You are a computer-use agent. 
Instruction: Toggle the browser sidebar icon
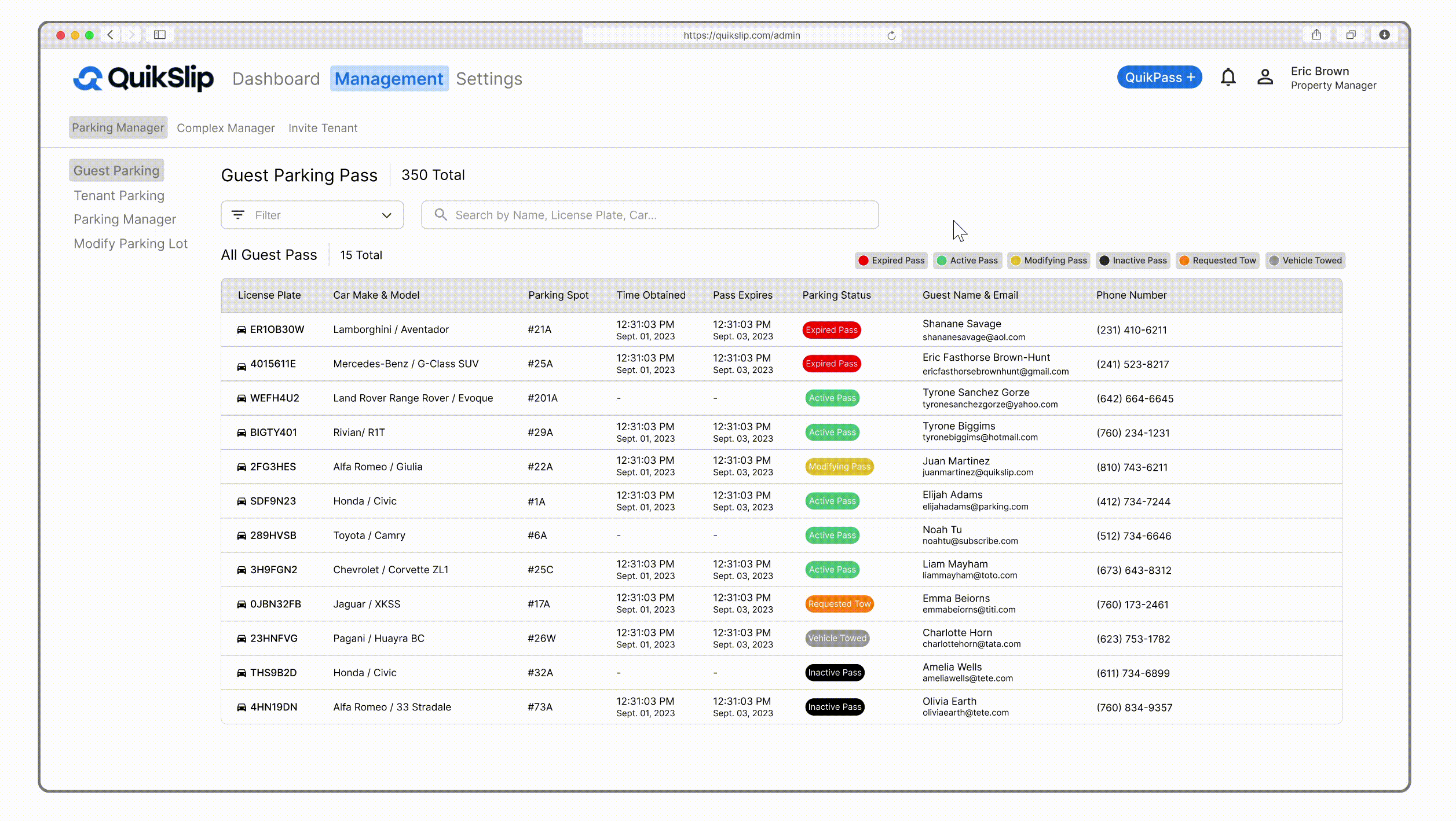coord(160,35)
